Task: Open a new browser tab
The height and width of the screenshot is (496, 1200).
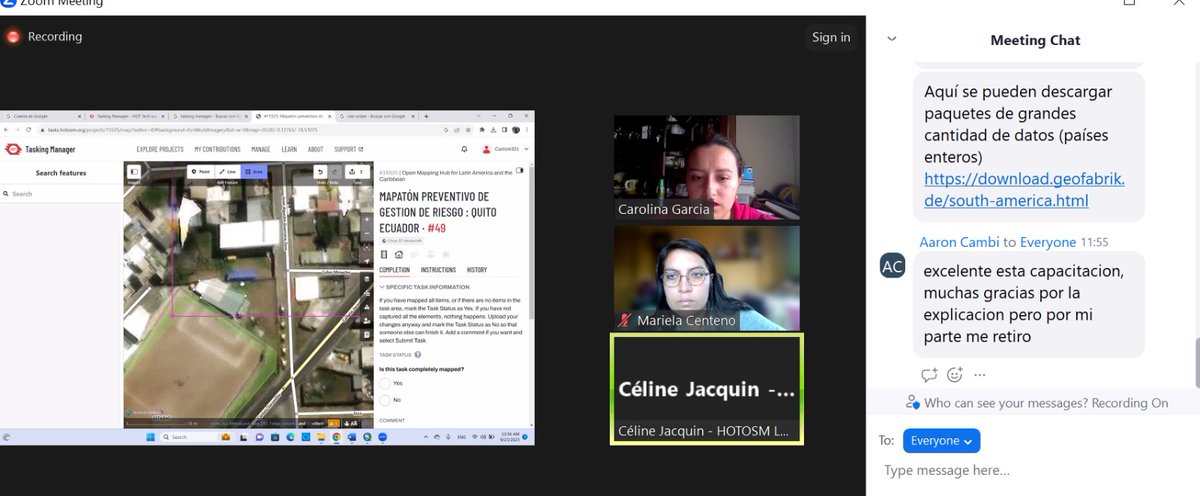Action: point(426,116)
